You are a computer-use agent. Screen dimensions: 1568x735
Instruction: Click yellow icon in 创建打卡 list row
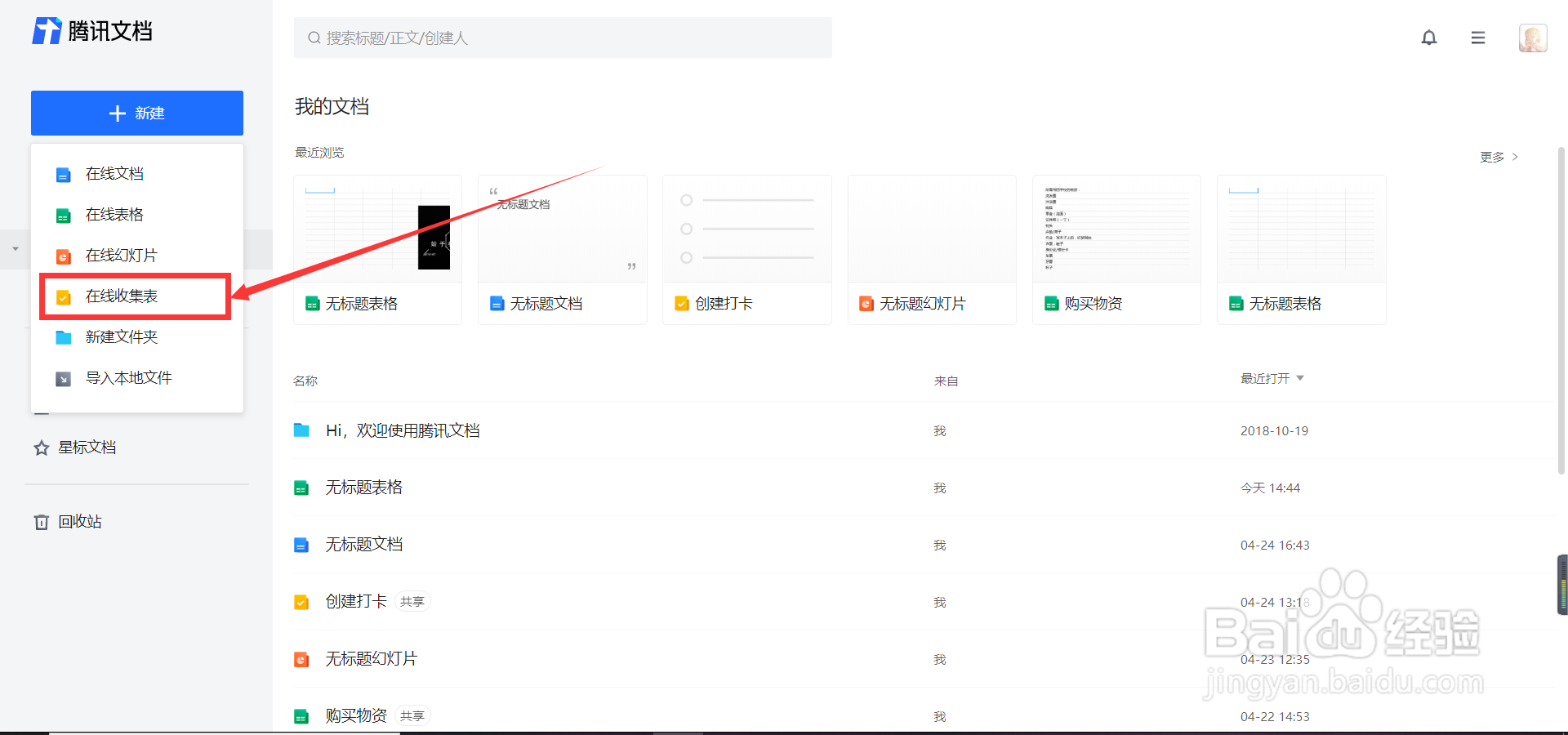[x=301, y=602]
